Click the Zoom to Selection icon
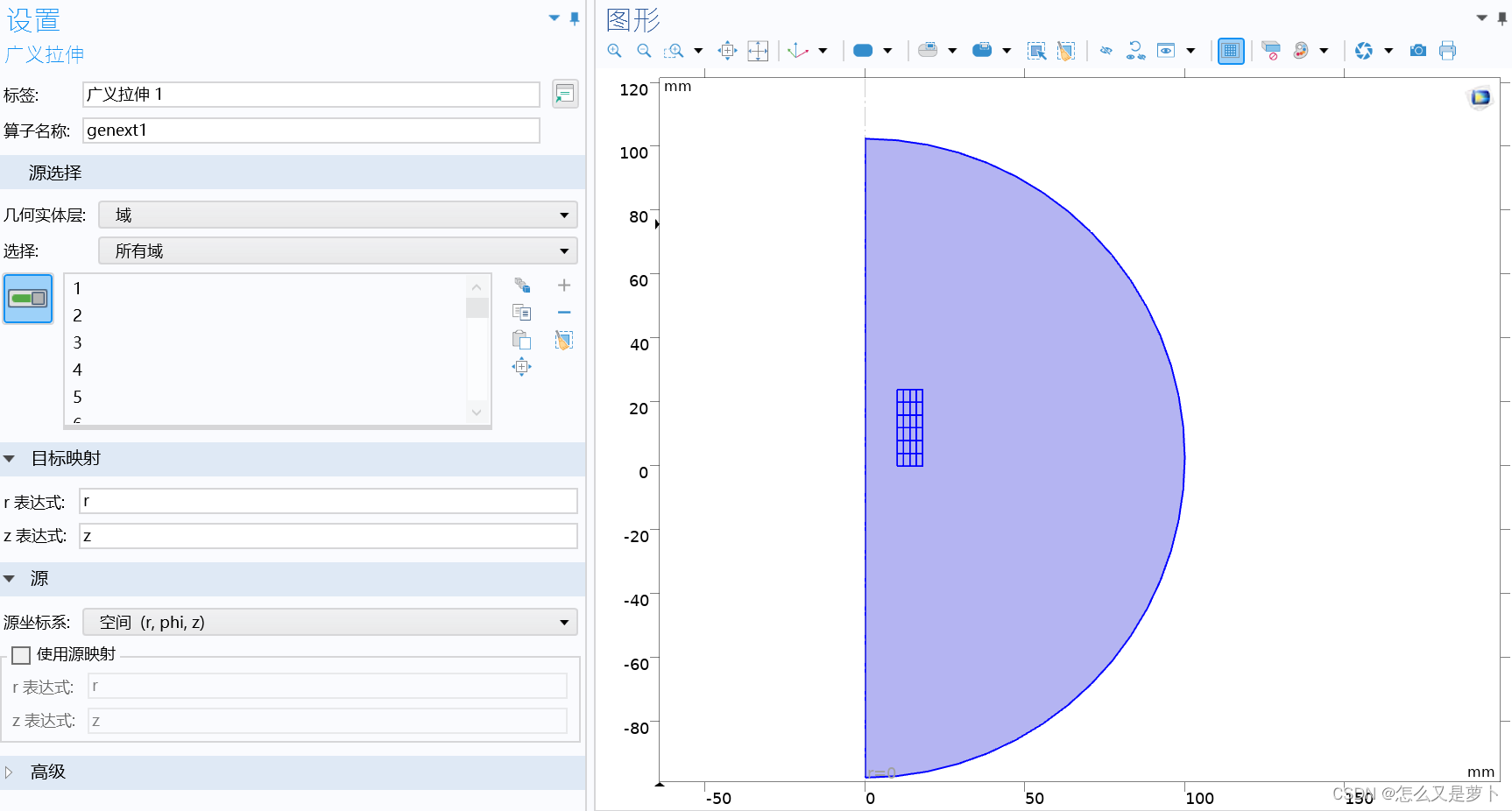Screen dimensions: 1512x811 727,51
